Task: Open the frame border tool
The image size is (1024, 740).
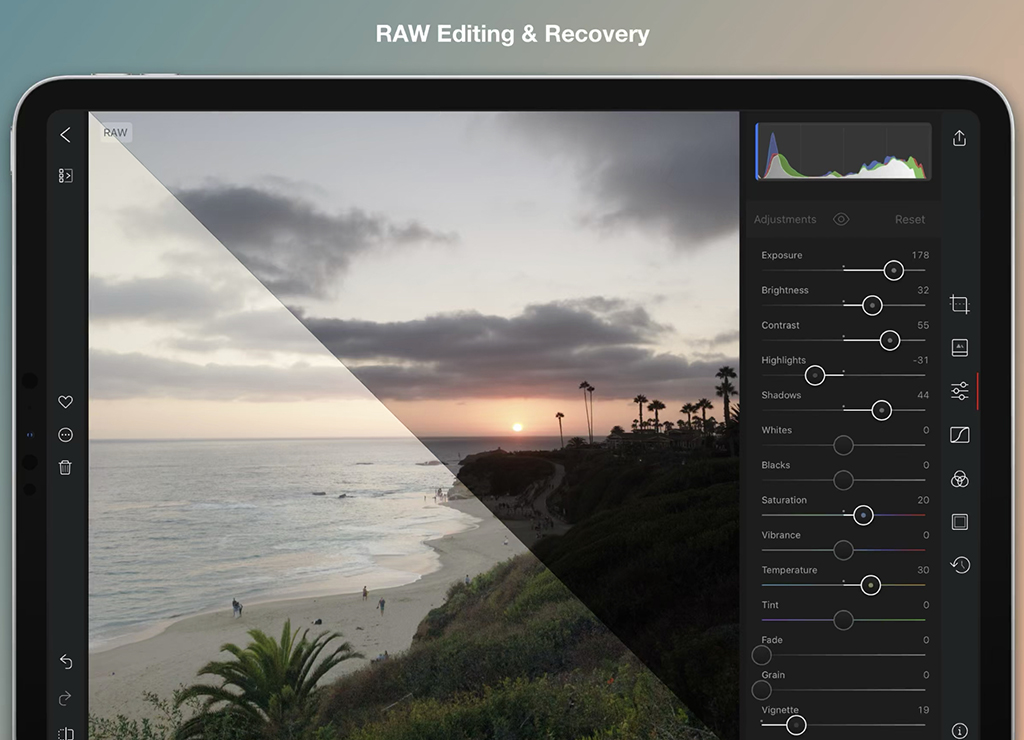Action: click(959, 522)
